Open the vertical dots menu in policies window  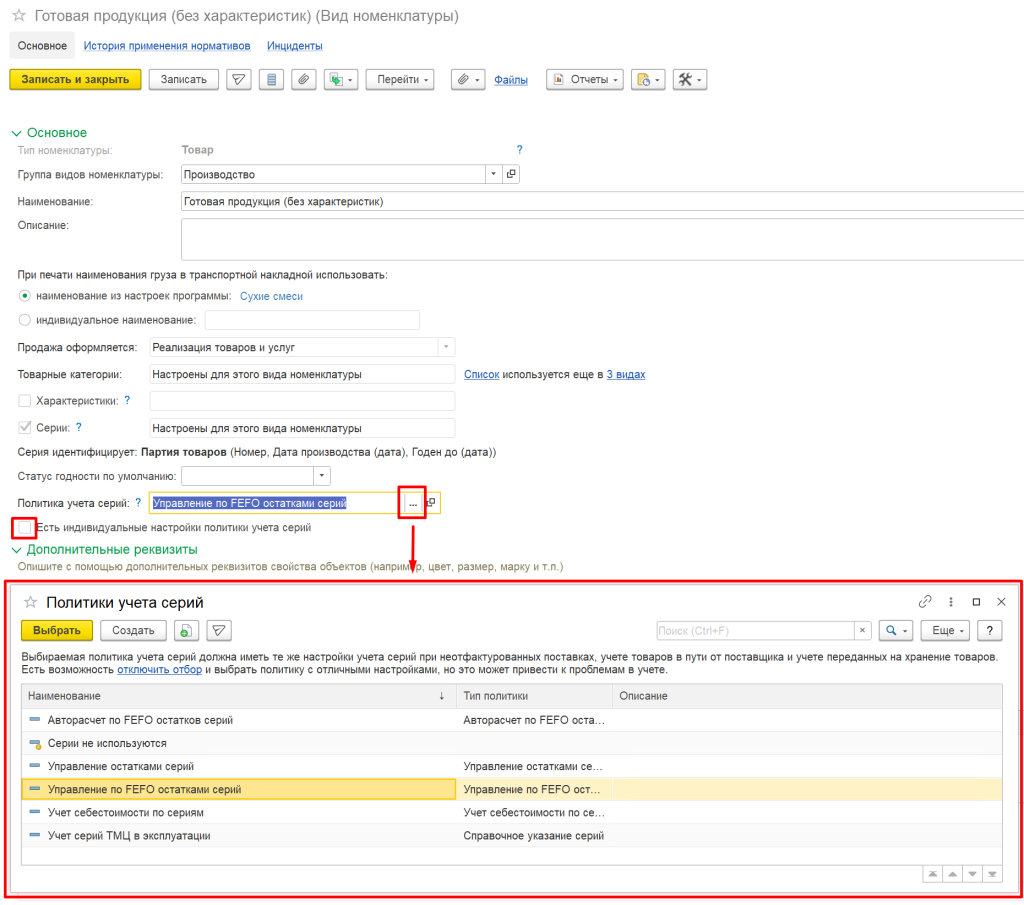951,601
